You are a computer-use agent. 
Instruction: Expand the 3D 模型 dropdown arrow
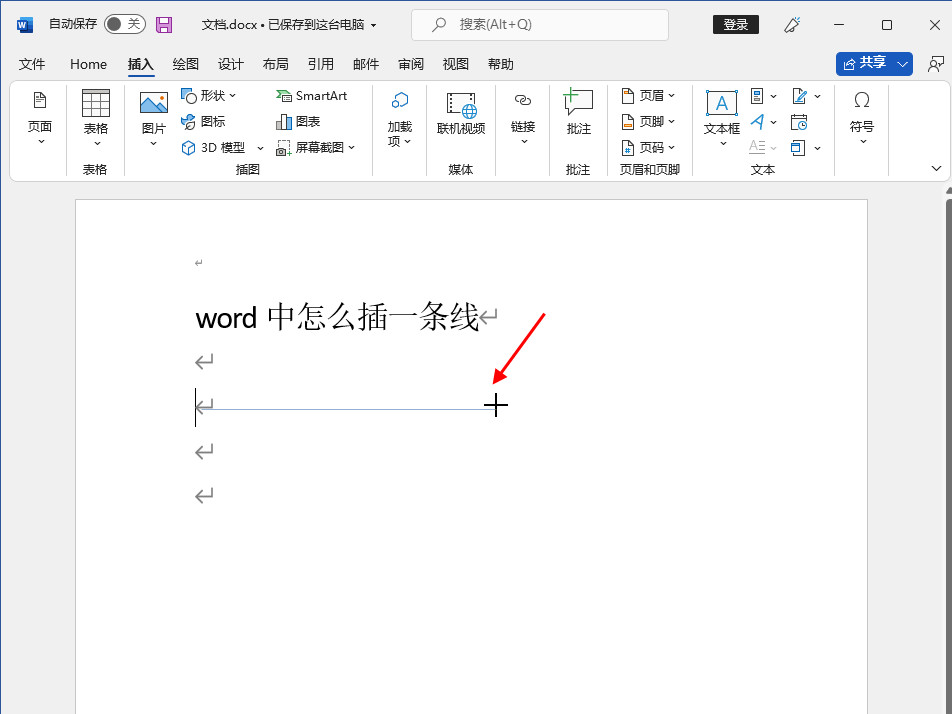click(260, 148)
